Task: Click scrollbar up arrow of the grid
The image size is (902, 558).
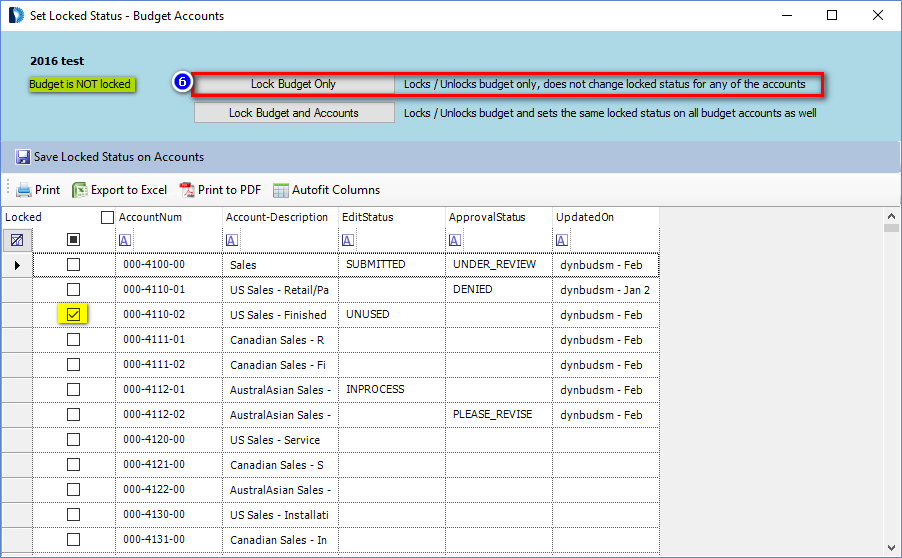Action: pos(891,216)
